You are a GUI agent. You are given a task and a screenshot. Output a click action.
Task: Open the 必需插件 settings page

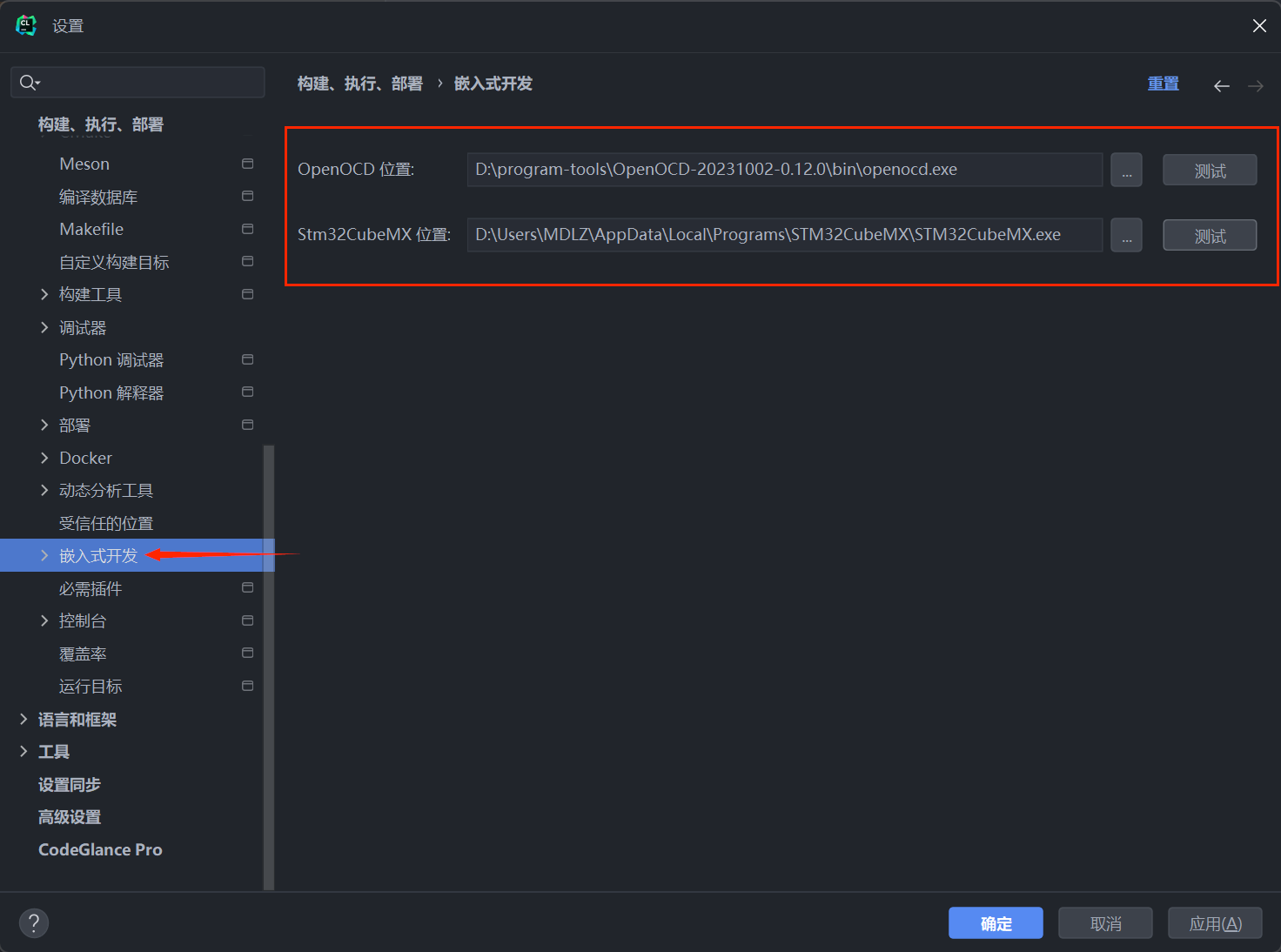pyautogui.click(x=91, y=588)
